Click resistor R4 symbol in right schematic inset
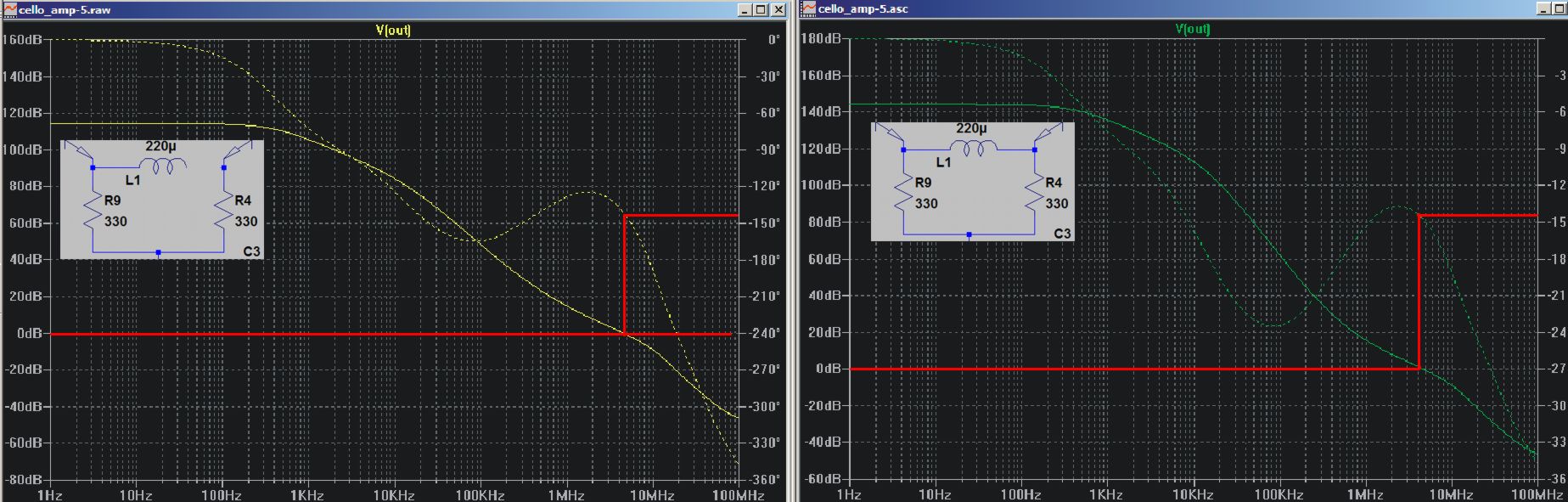 click(1034, 193)
